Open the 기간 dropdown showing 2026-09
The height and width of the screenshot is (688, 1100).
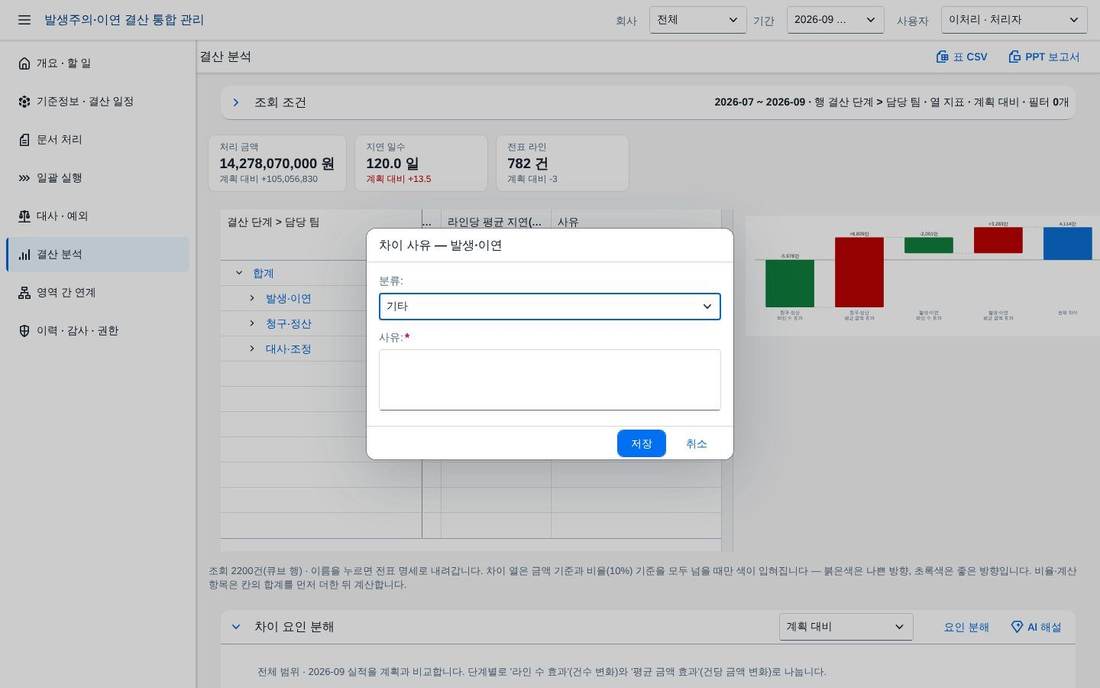coord(835,20)
